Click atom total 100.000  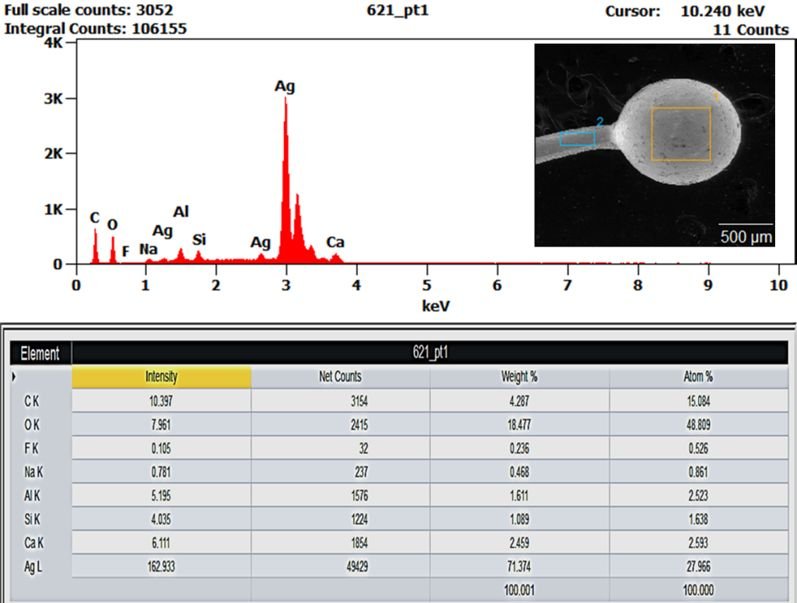click(x=698, y=590)
